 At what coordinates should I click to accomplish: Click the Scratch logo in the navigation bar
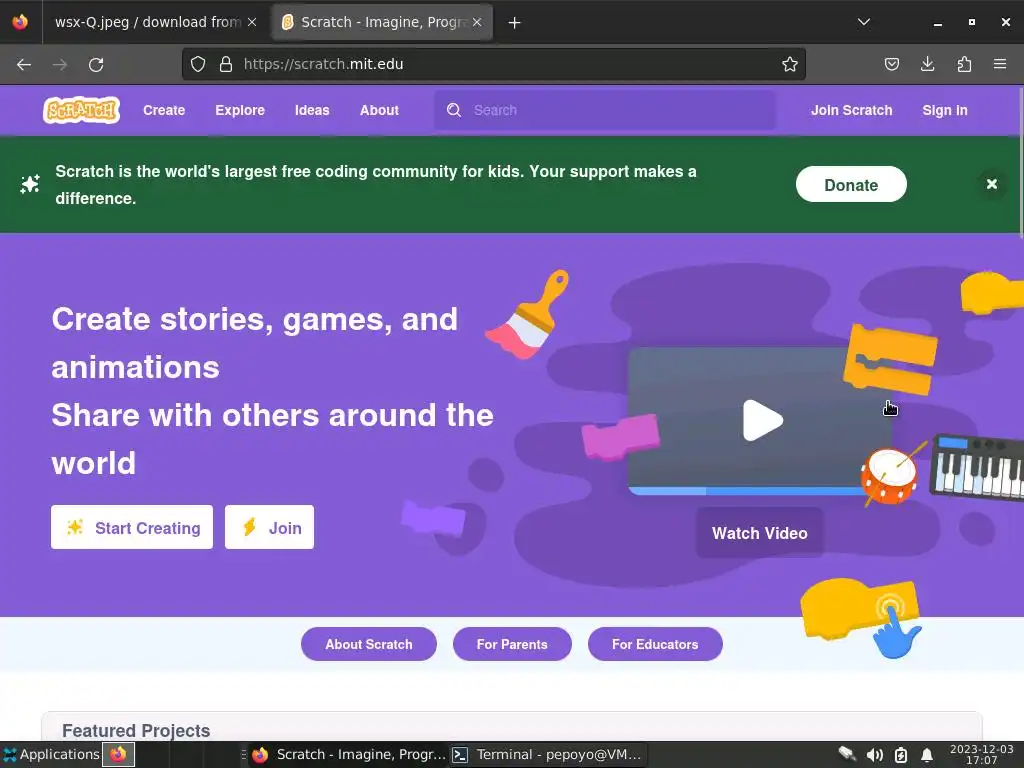pos(82,110)
